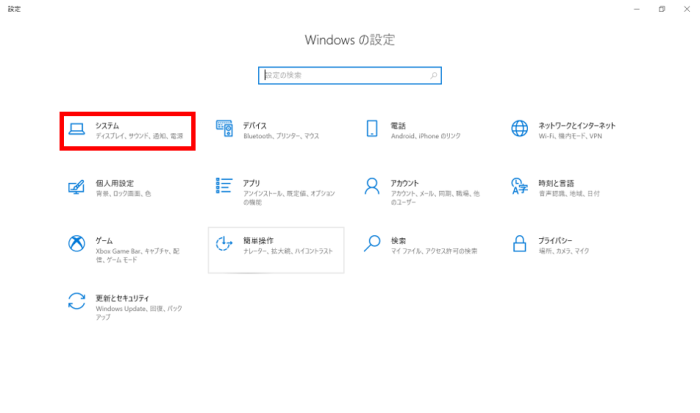Click the ネットワークとインターネット title text

pyautogui.click(x=577, y=125)
